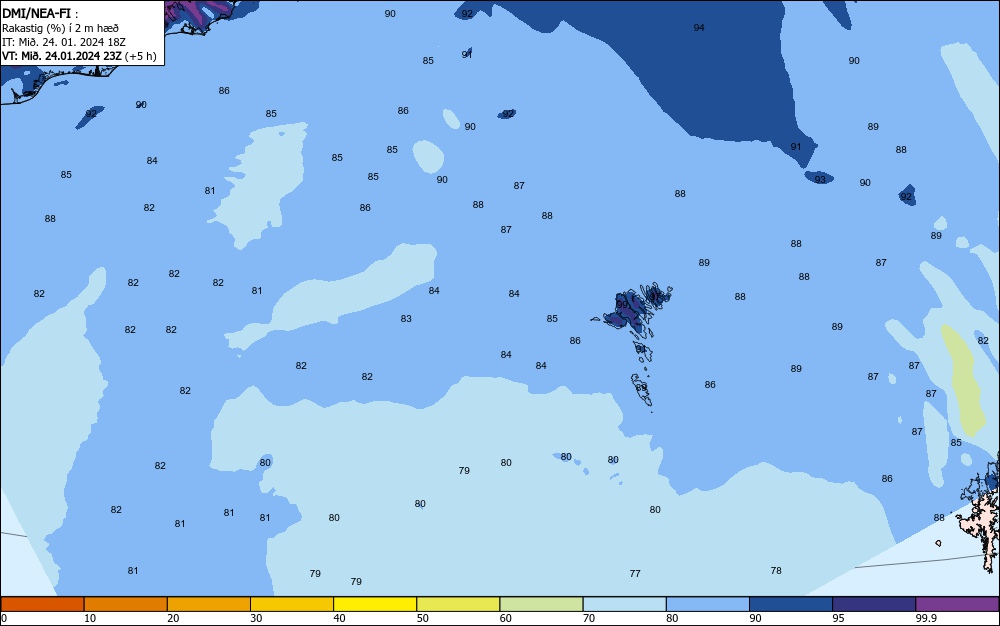Image resolution: width=1000 pixels, height=626 pixels.
Task: Click the "60" legend scale label
Action: 506,618
